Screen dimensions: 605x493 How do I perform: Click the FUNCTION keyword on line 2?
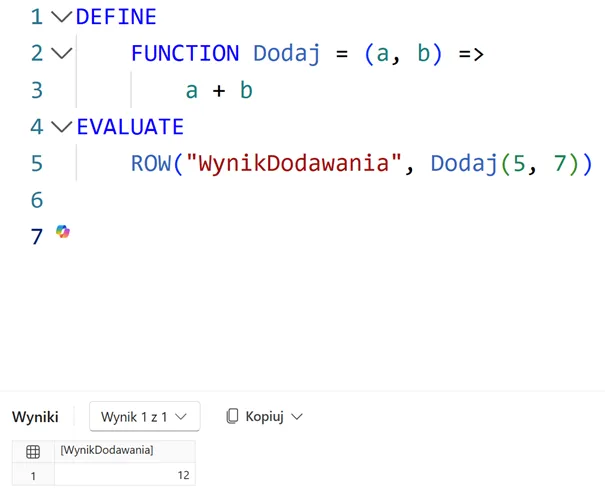(x=184, y=54)
